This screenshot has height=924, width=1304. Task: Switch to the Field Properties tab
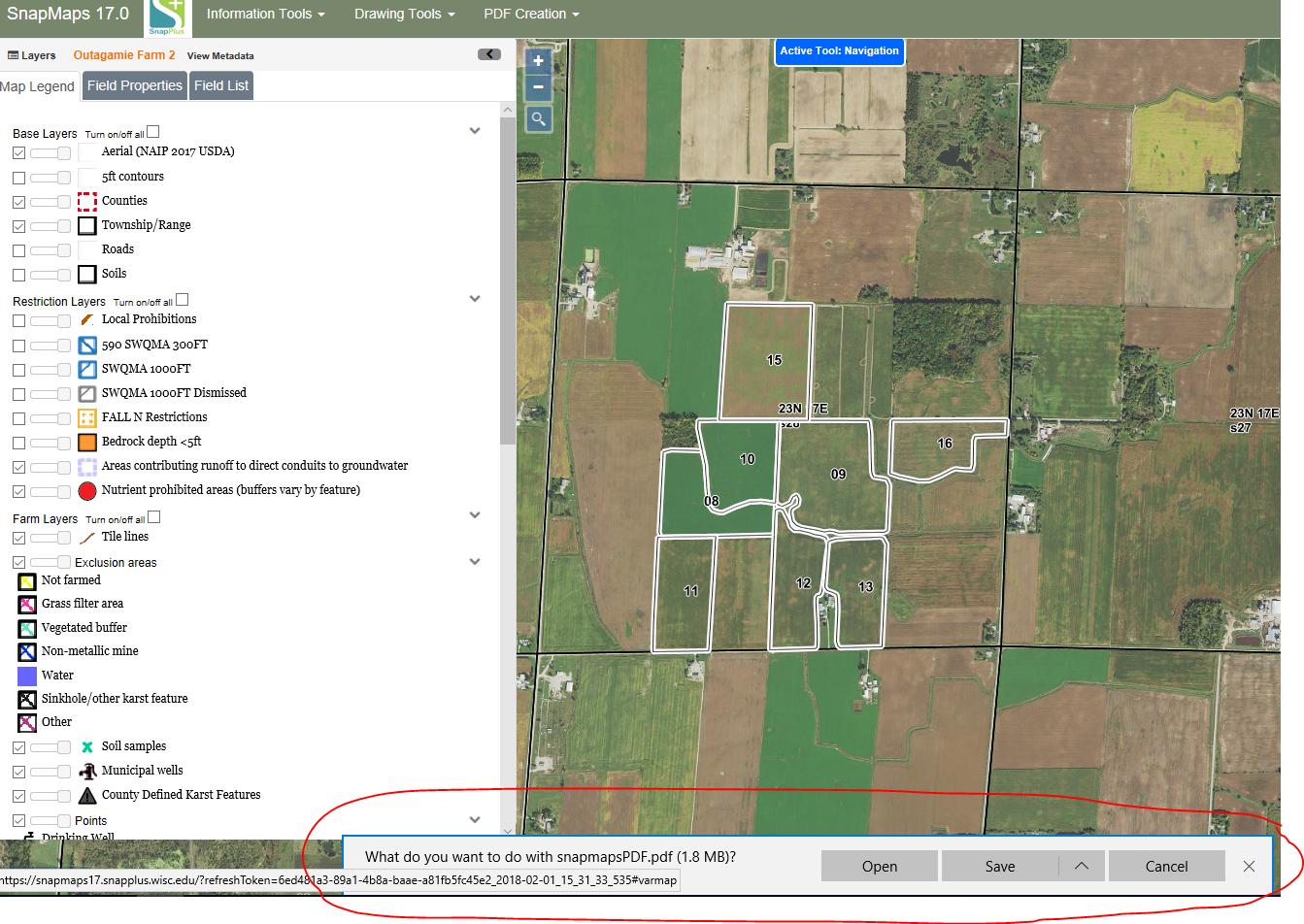pyautogui.click(x=135, y=85)
